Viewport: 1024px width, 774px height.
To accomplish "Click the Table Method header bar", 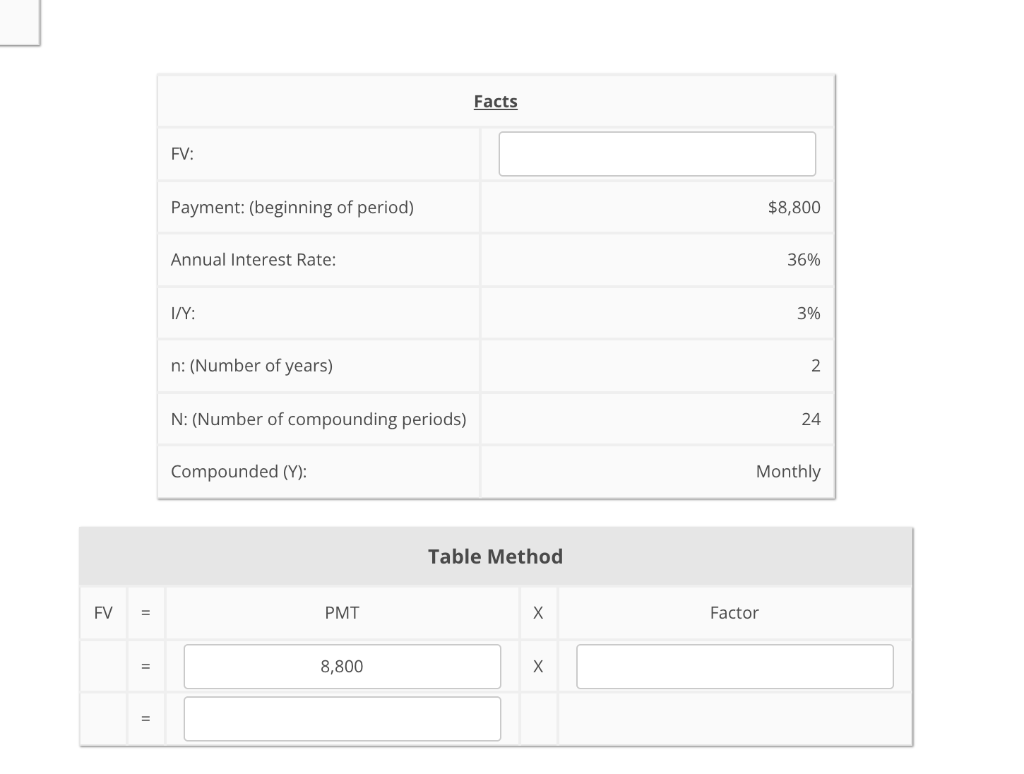I will coord(495,556).
